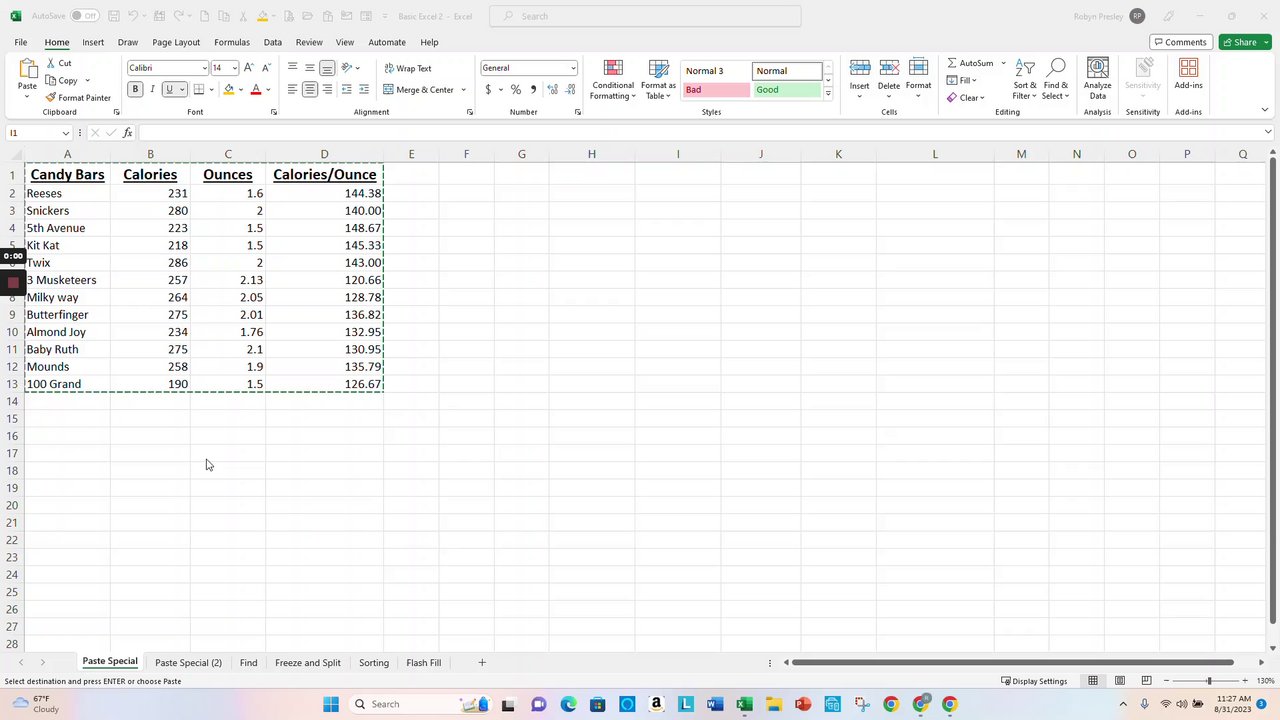Screen dimensions: 1280x720
Task: Apply the Percent Style icon
Action: [515, 89]
